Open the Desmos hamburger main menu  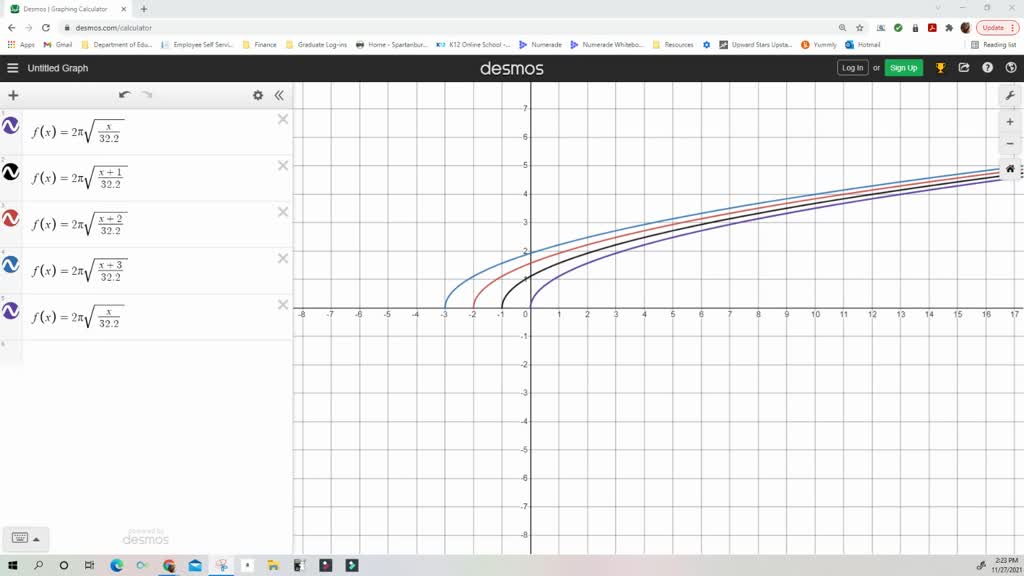click(13, 68)
